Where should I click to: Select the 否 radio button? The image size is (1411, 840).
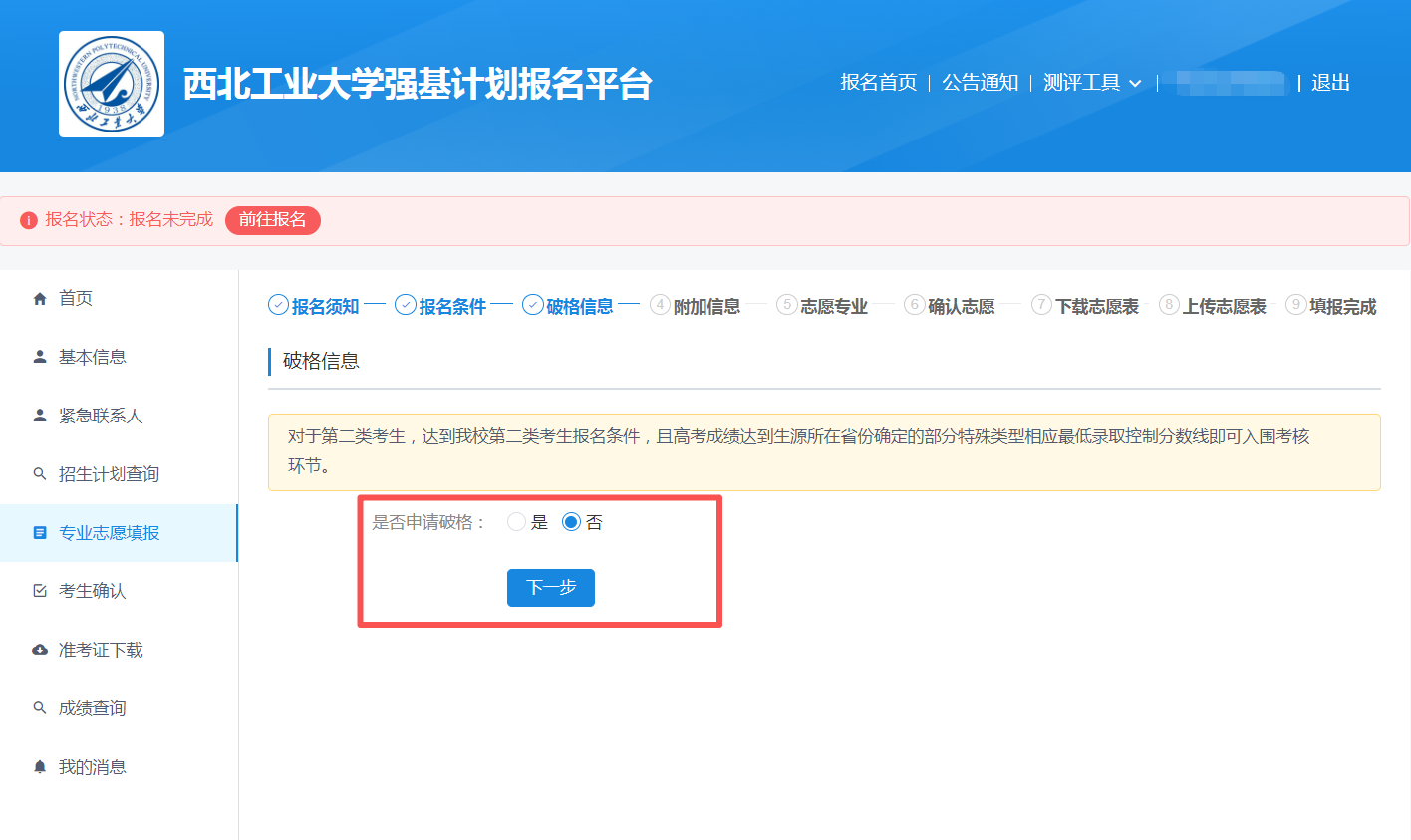point(571,522)
